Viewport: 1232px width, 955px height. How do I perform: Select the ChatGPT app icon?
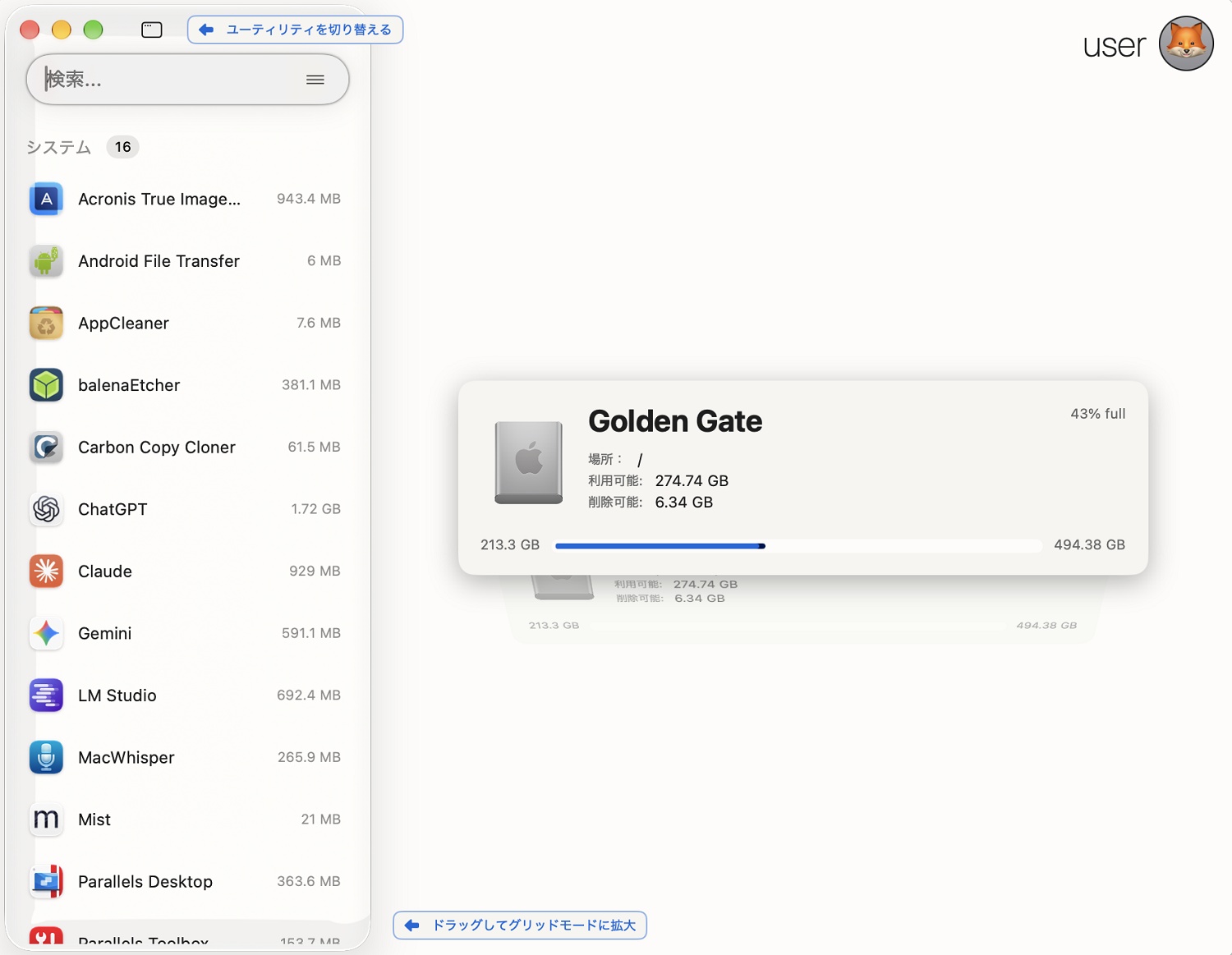click(x=47, y=509)
